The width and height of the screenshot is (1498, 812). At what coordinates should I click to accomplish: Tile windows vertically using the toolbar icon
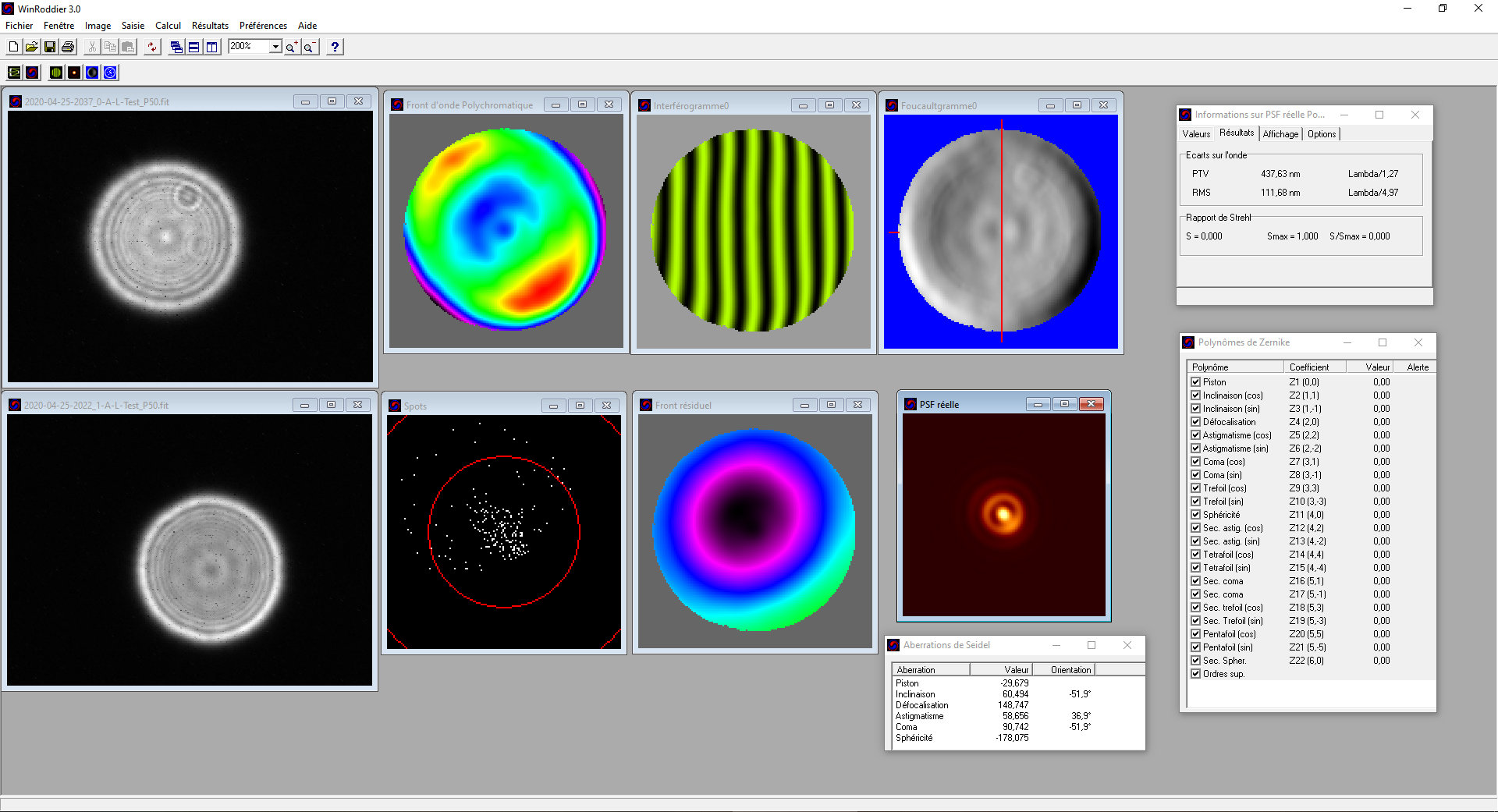point(212,47)
